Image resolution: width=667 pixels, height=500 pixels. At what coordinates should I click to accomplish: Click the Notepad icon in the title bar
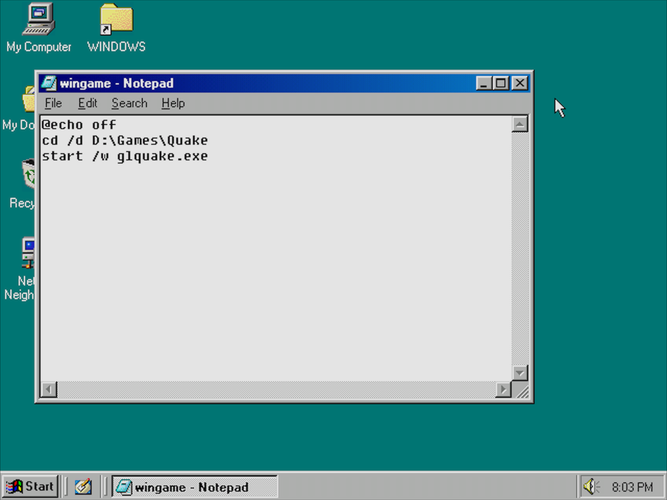click(48, 84)
